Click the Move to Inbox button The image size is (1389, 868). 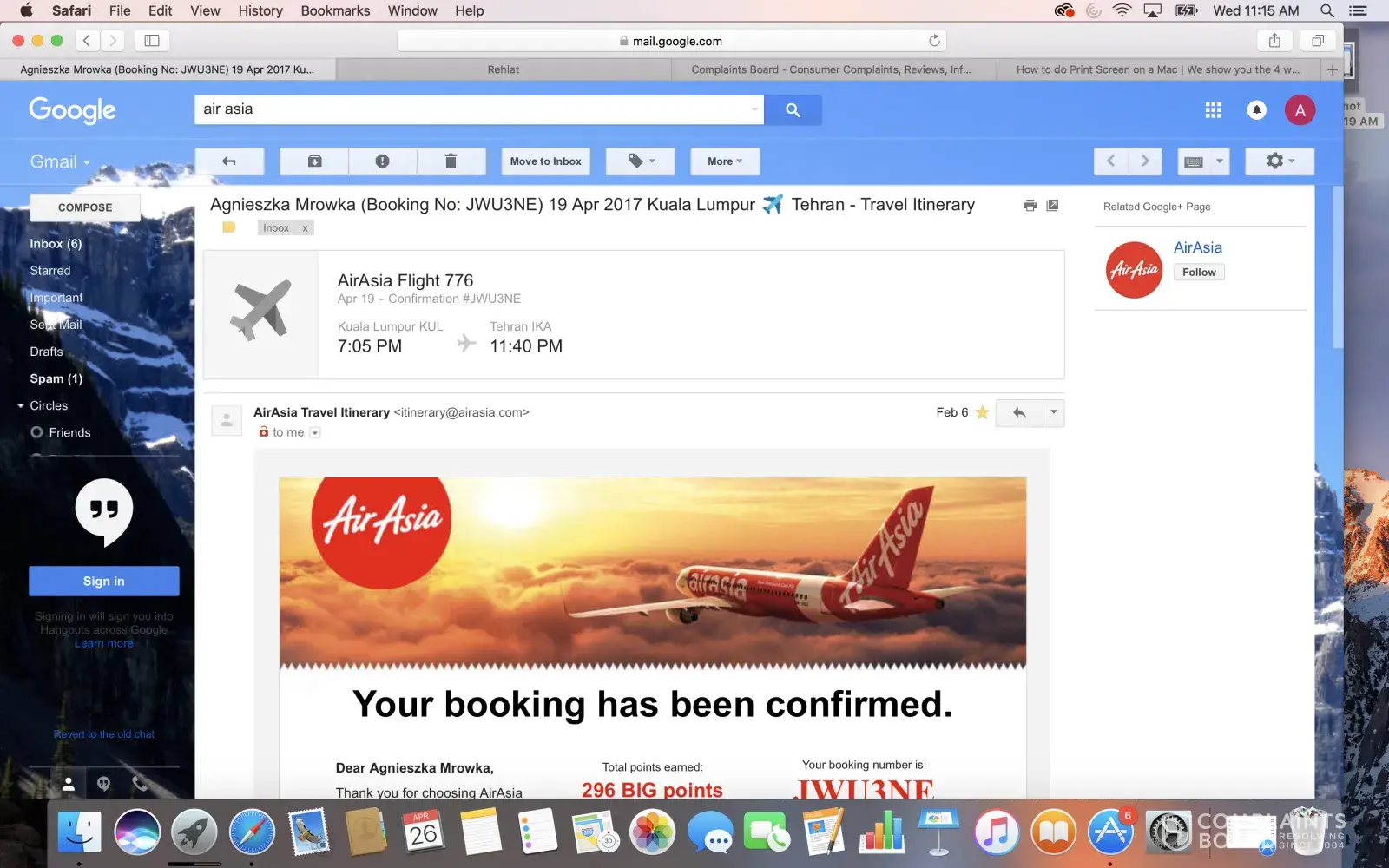[x=546, y=161]
